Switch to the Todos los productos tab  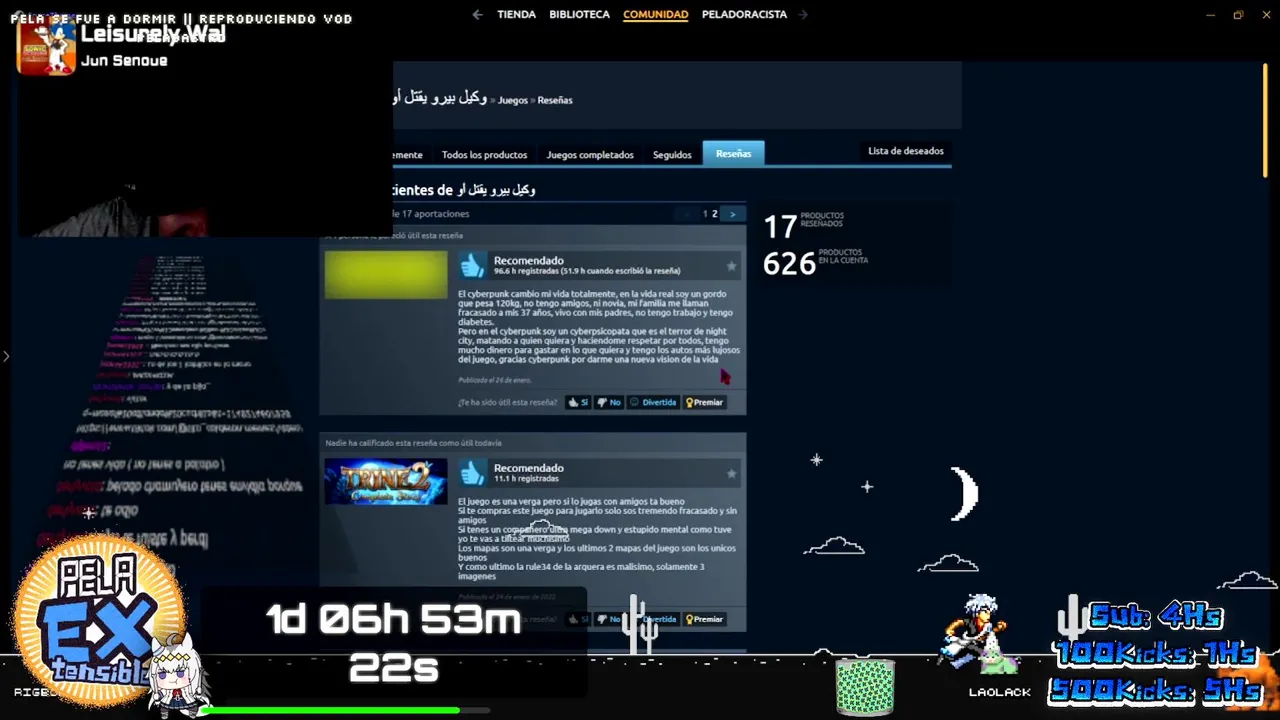(x=484, y=155)
